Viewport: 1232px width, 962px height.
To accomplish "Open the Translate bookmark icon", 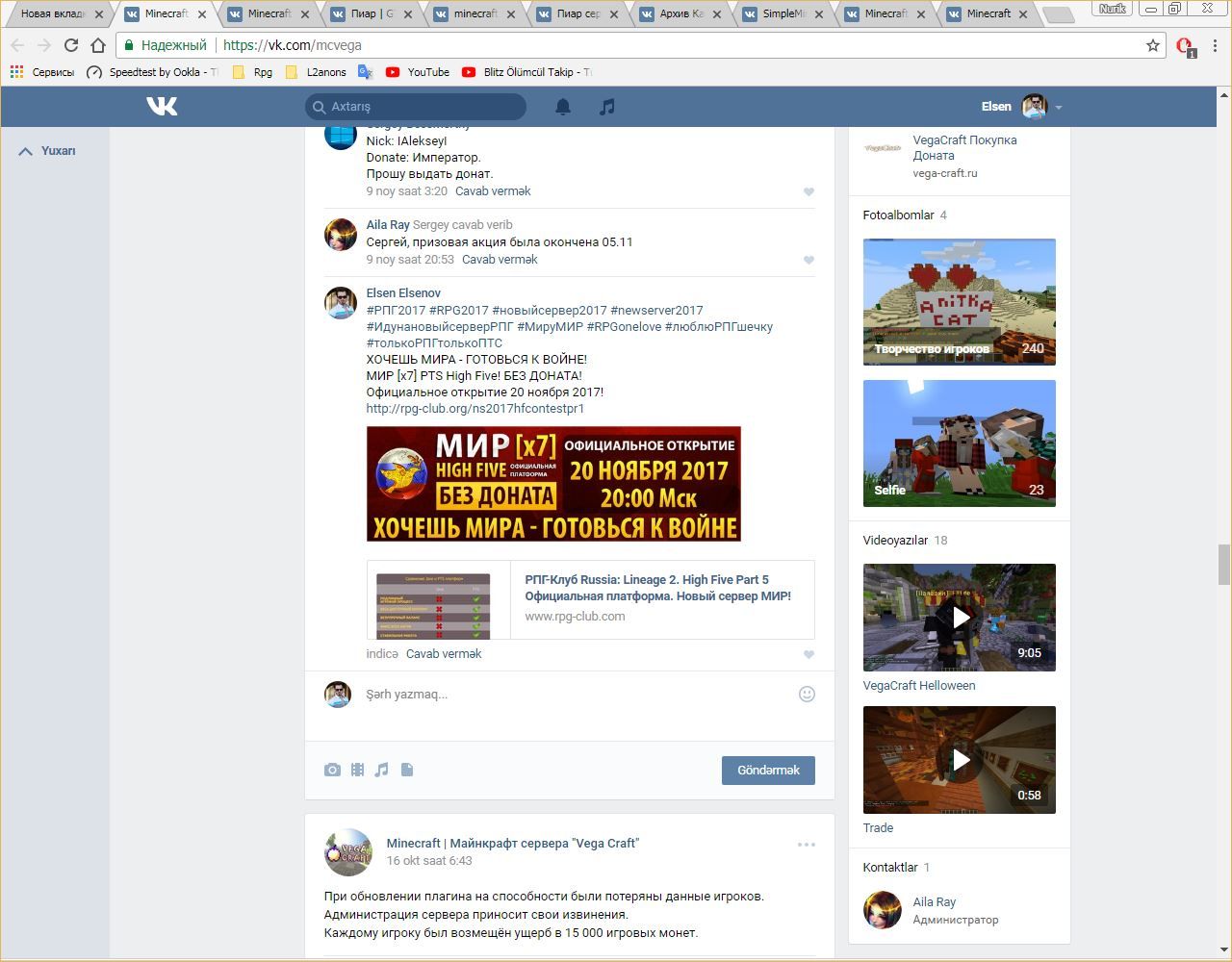I will point(365,72).
